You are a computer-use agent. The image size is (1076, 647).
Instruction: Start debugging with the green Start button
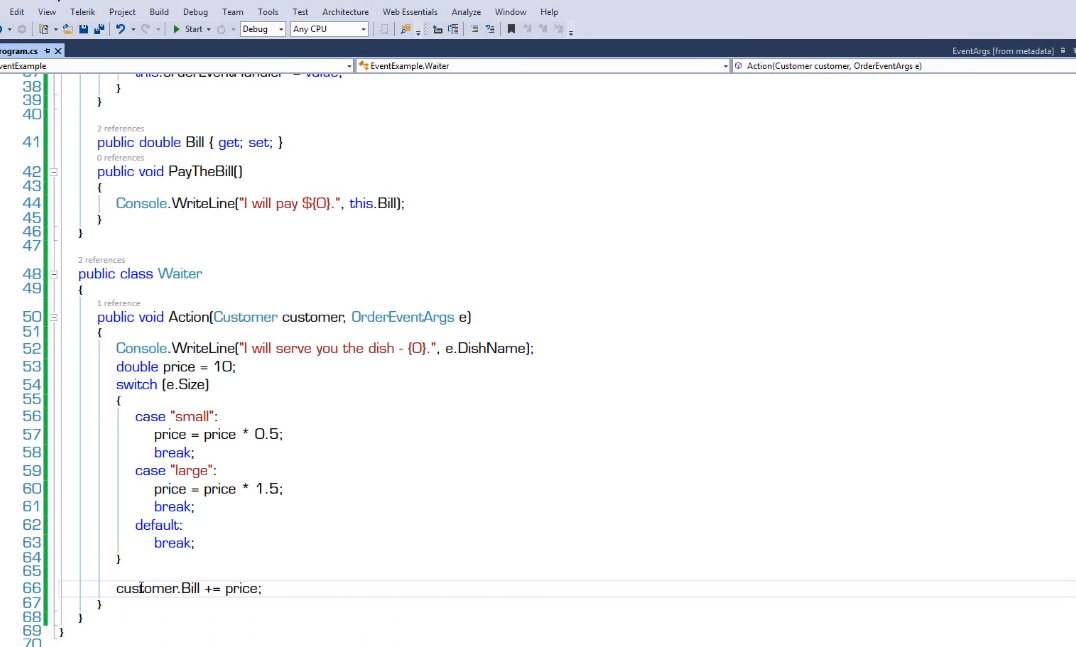(188, 29)
